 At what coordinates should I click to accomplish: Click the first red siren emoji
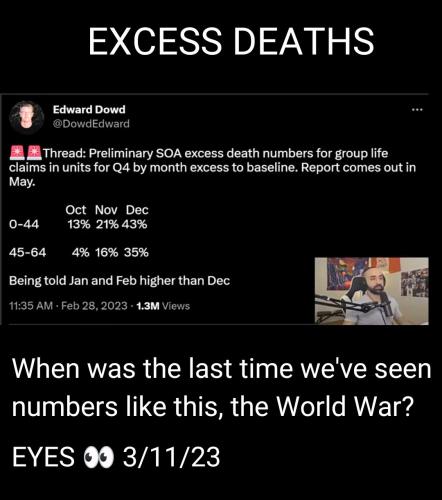coord(17,153)
